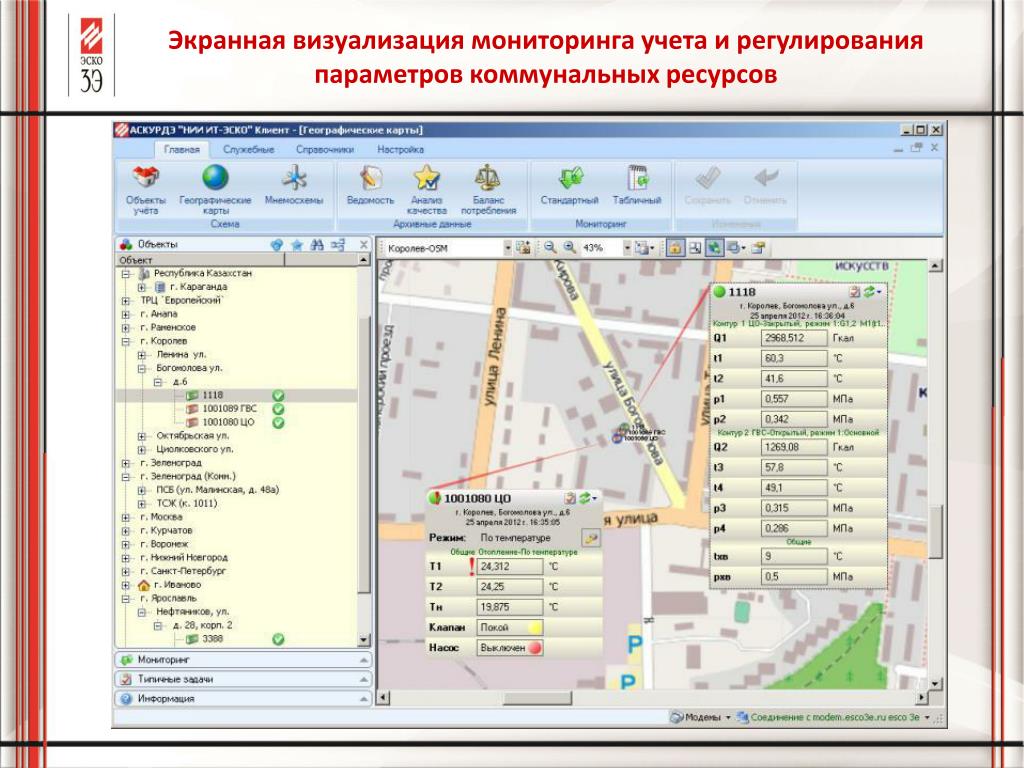
Task: Click the map zoom-in magnifier
Action: tap(569, 248)
